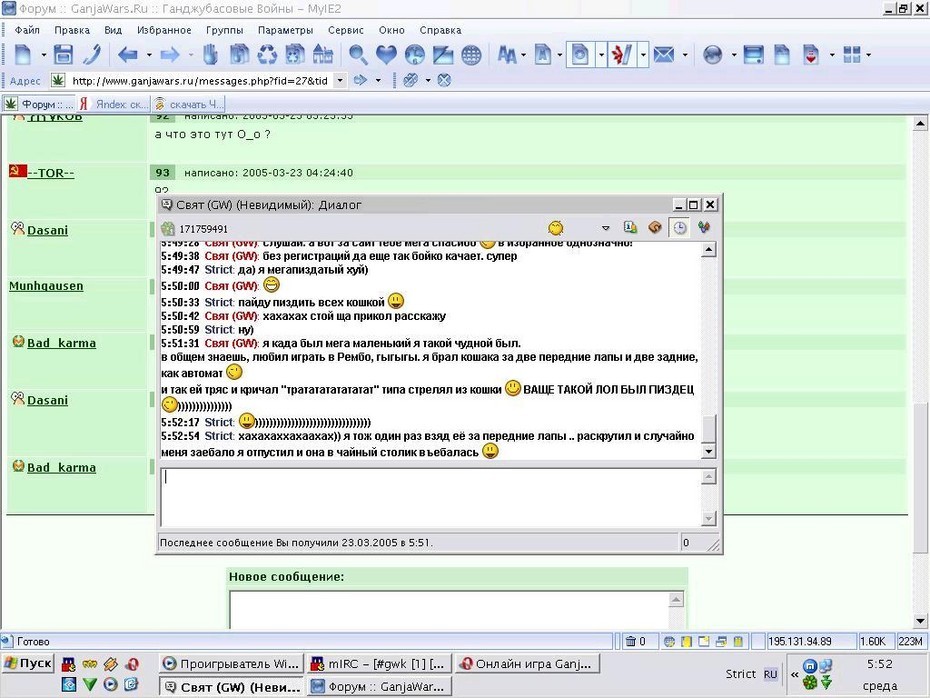The height and width of the screenshot is (698, 930).
Task: Open Search with the magnifier icon
Action: pyautogui.click(x=358, y=55)
